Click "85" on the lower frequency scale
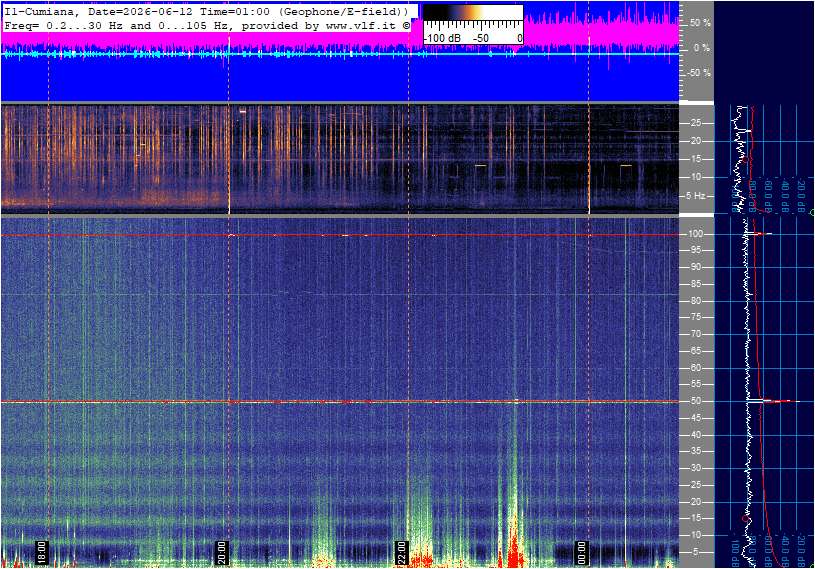 click(695, 284)
